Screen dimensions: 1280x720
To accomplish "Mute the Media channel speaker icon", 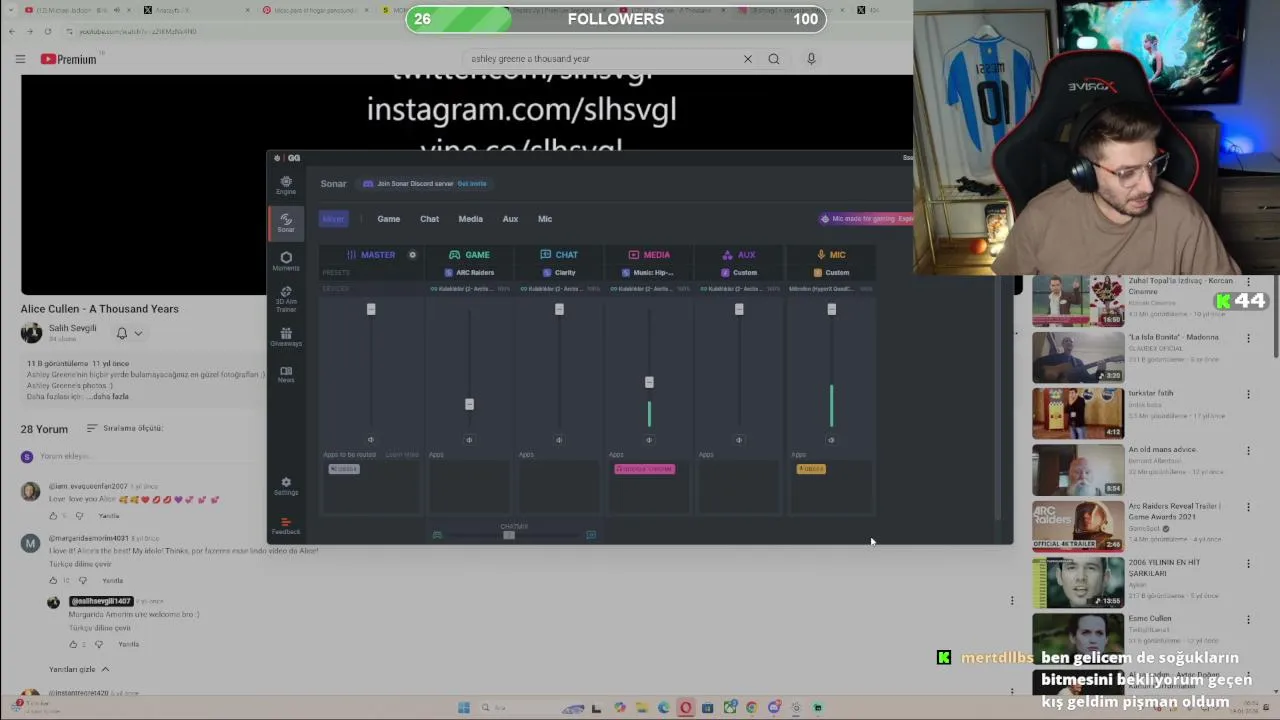I will pyautogui.click(x=649, y=439).
